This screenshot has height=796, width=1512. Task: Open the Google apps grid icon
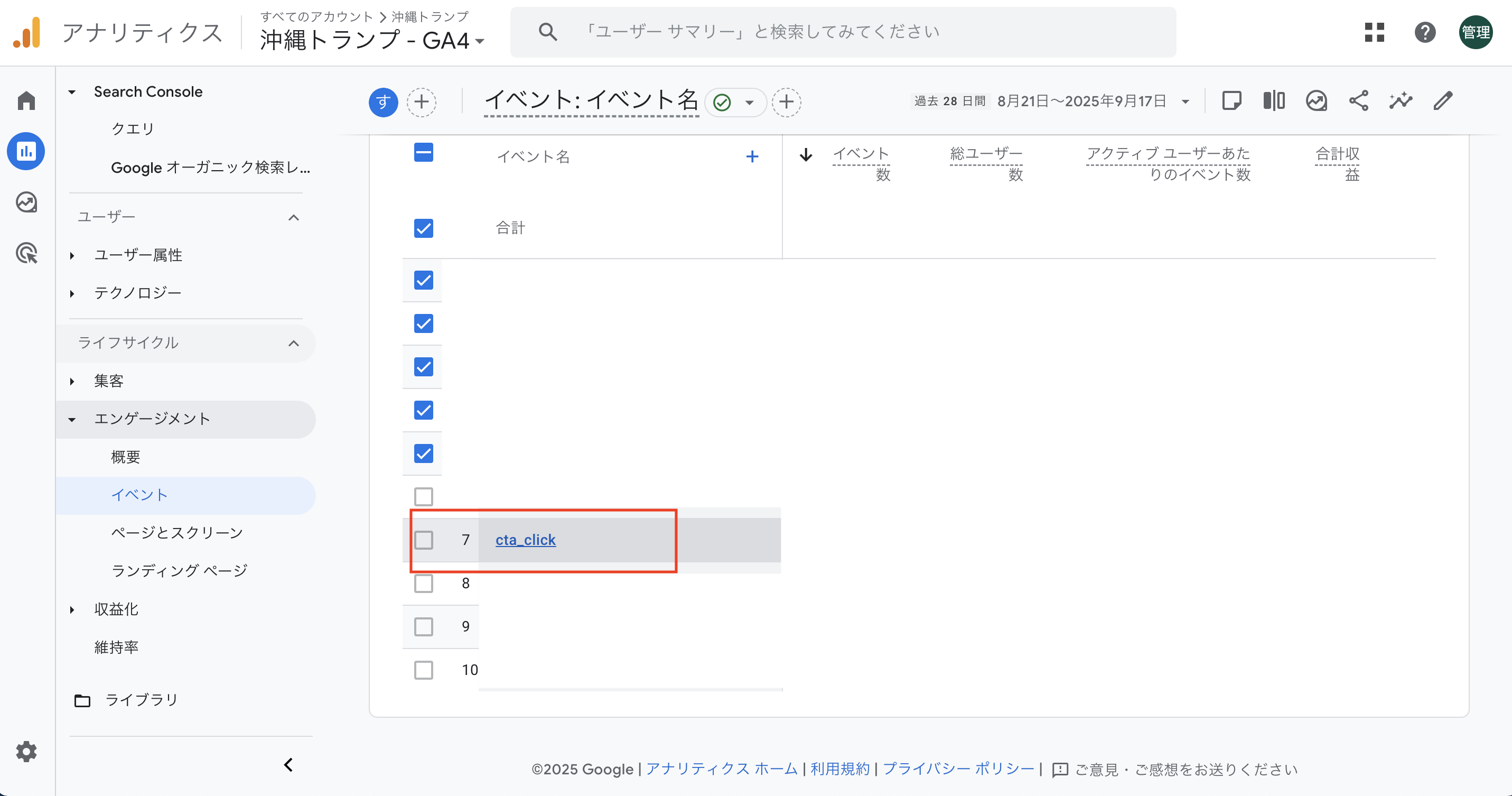tap(1374, 32)
